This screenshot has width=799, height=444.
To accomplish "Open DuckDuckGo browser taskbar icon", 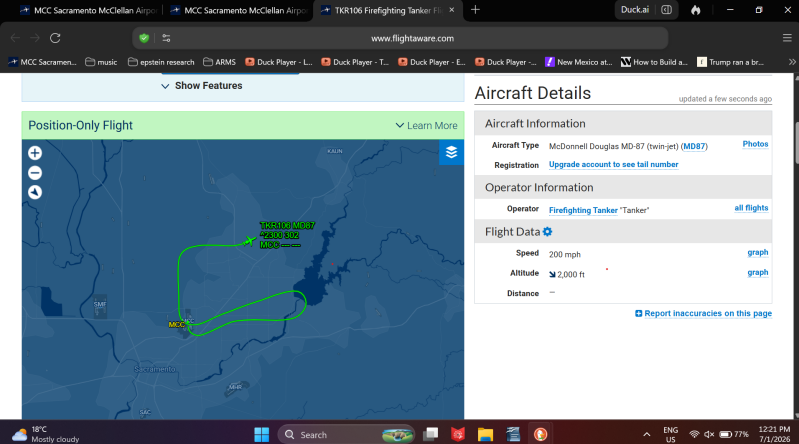I will pyautogui.click(x=540, y=434).
